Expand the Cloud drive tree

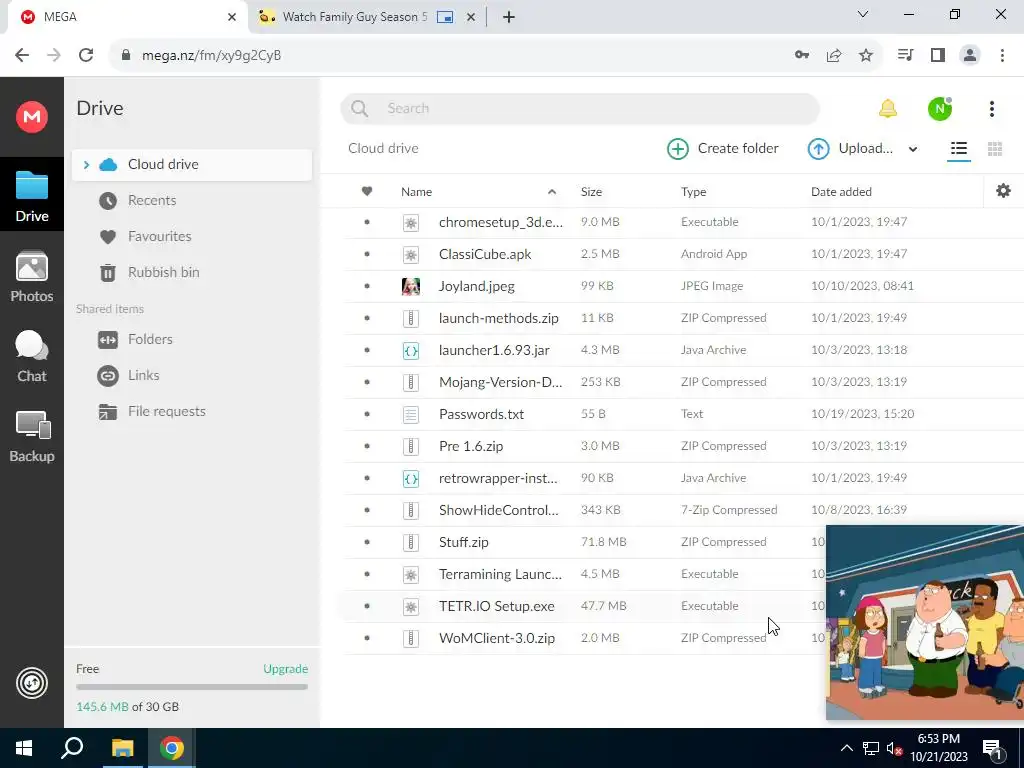point(86,165)
